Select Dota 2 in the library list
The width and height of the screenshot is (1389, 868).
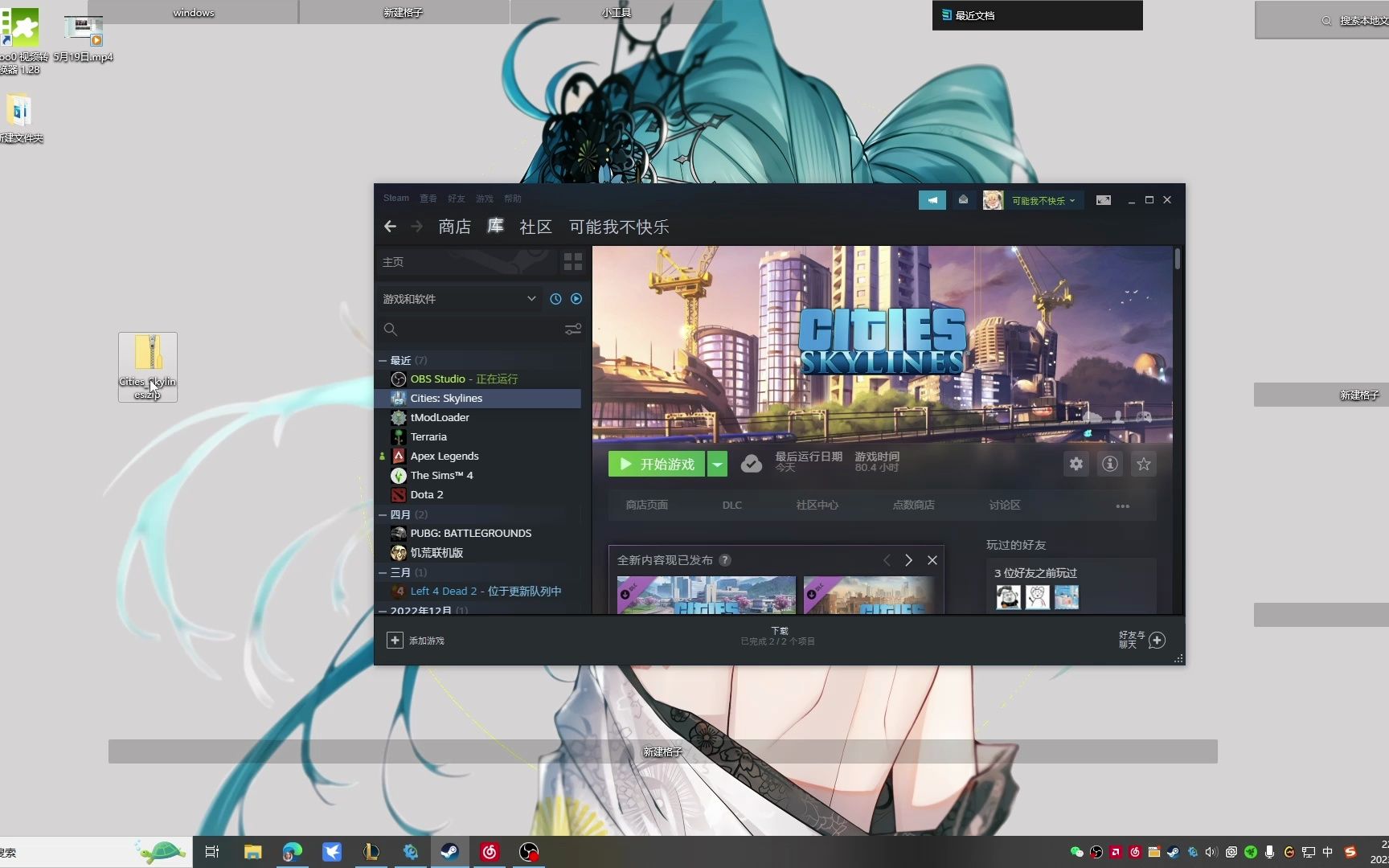pyautogui.click(x=479, y=494)
